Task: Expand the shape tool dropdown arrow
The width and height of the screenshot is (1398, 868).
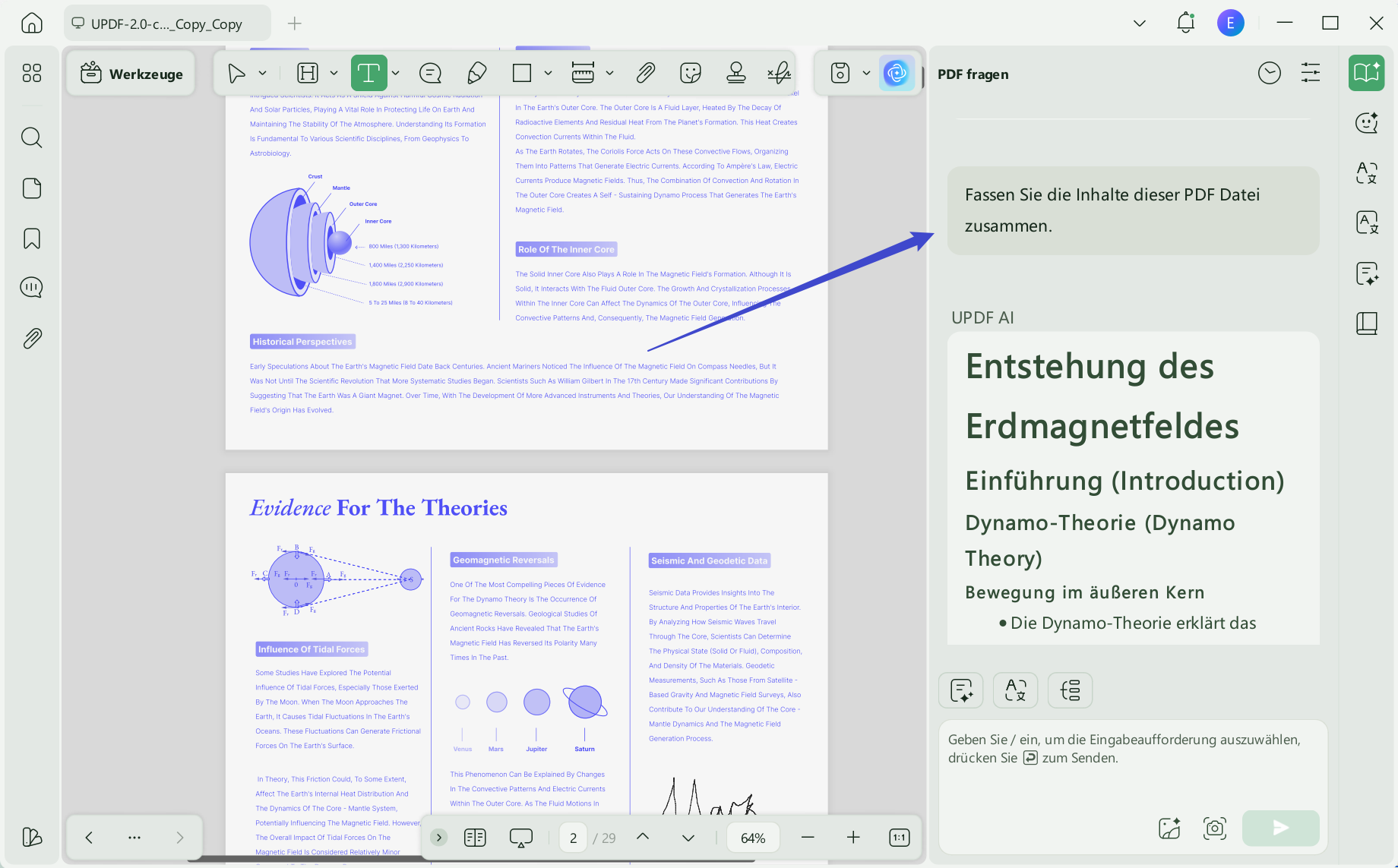Action: [548, 73]
